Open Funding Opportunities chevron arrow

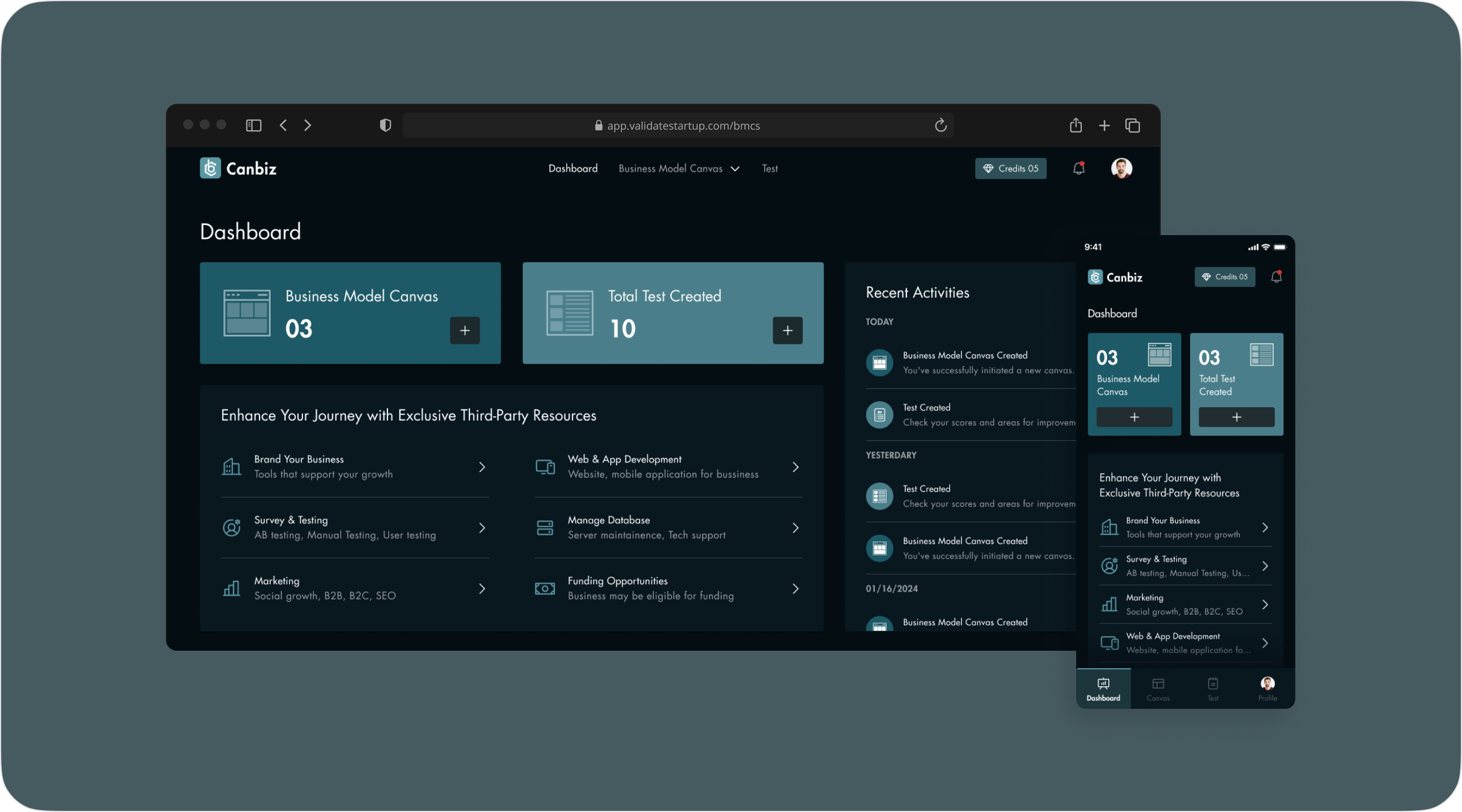coord(795,589)
